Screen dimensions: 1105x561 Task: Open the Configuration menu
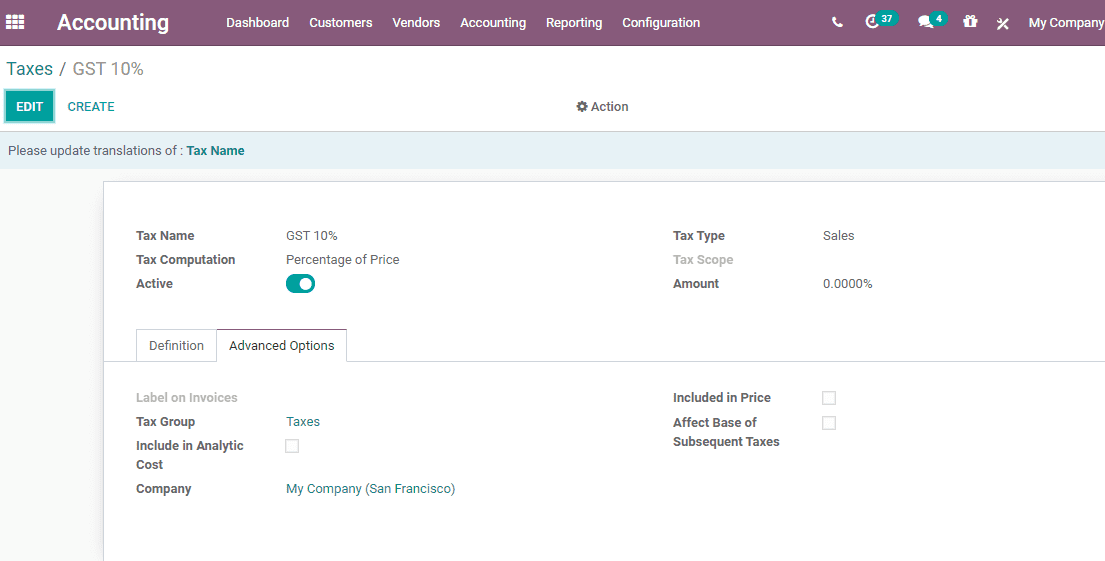[661, 23]
